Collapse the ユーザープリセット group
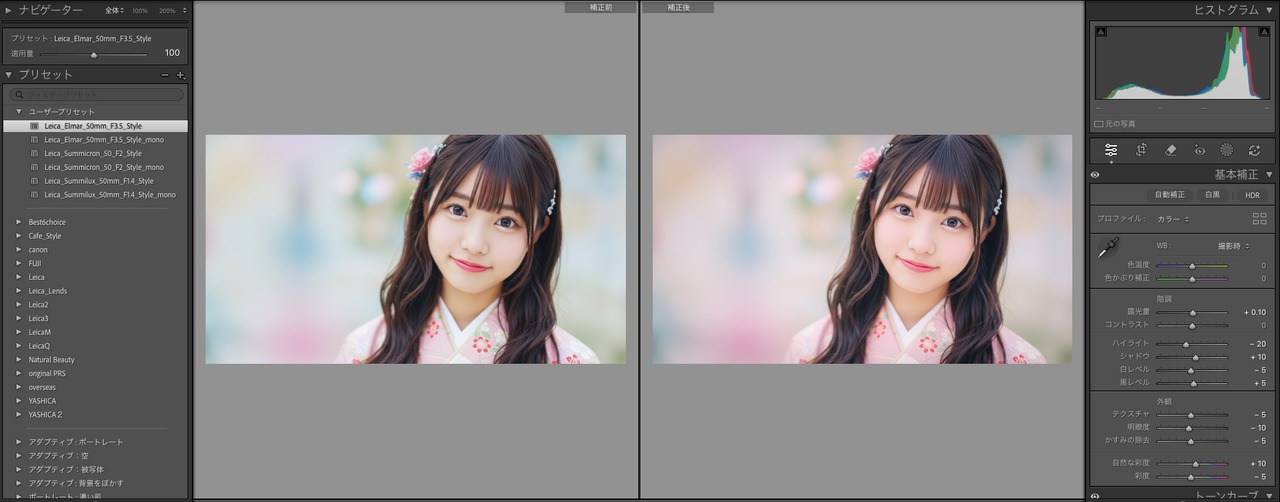Image resolution: width=1280 pixels, height=502 pixels. (19, 112)
